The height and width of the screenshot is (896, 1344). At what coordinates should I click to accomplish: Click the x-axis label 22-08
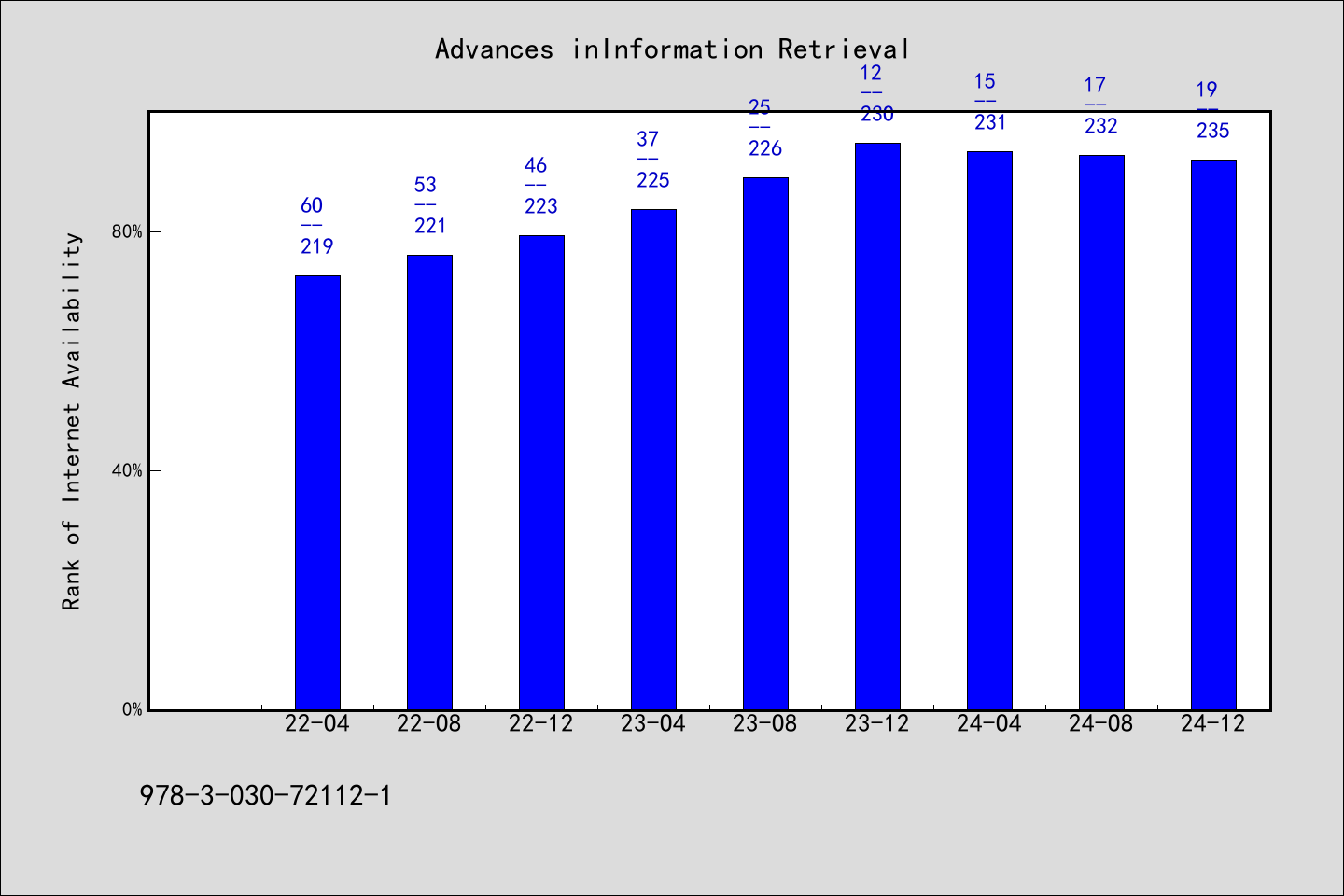tap(429, 724)
